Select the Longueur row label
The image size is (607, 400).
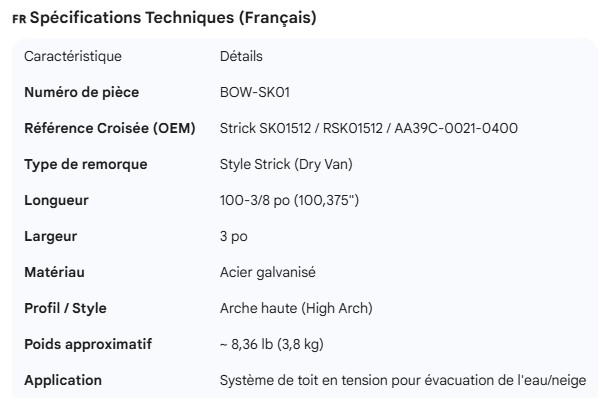point(56,200)
